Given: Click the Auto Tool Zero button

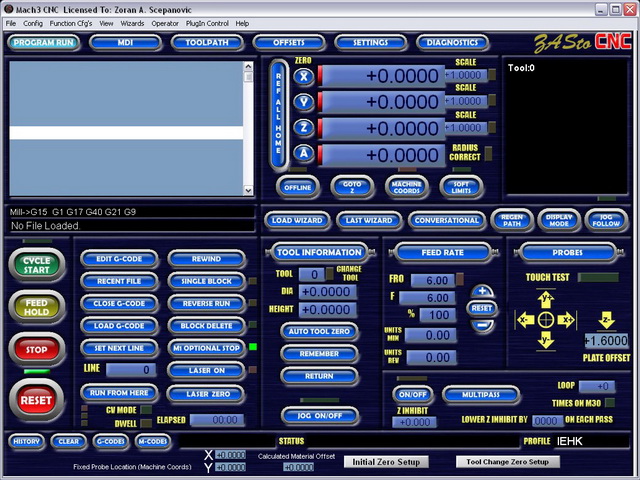Looking at the screenshot, I should (x=319, y=331).
